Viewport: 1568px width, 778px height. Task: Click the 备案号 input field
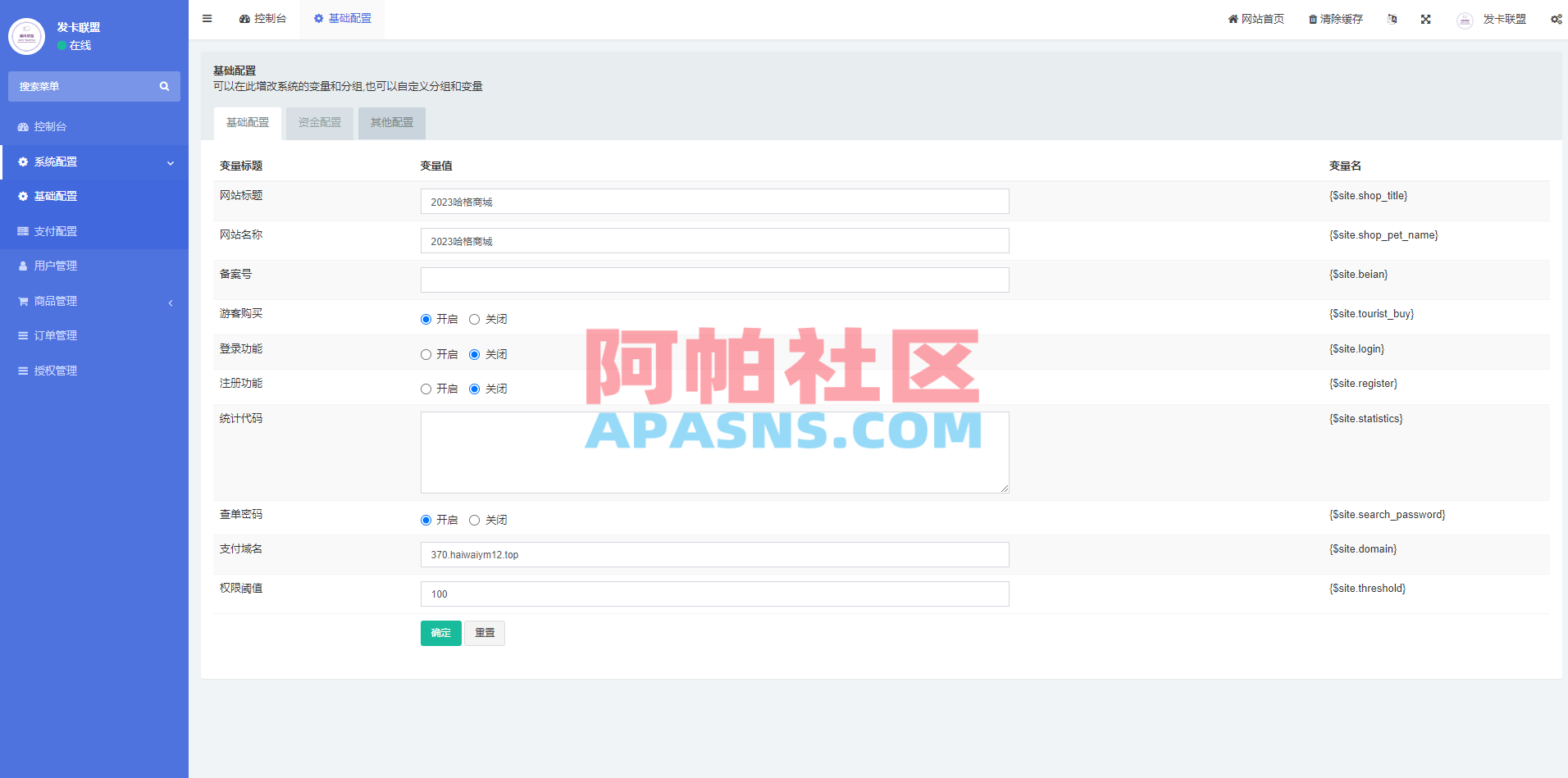(x=713, y=280)
